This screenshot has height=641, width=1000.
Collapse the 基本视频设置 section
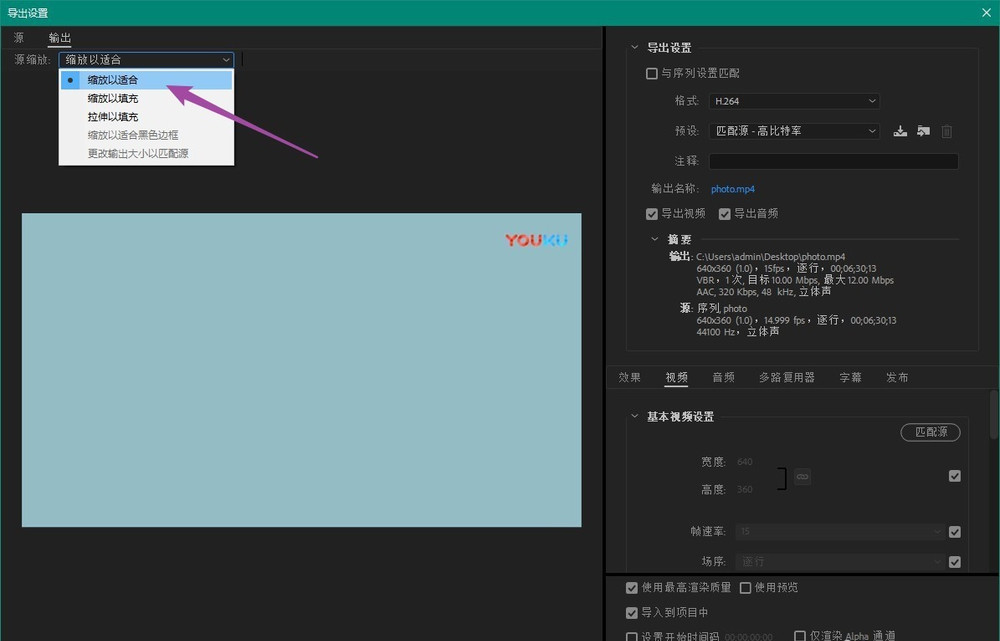tap(634, 417)
